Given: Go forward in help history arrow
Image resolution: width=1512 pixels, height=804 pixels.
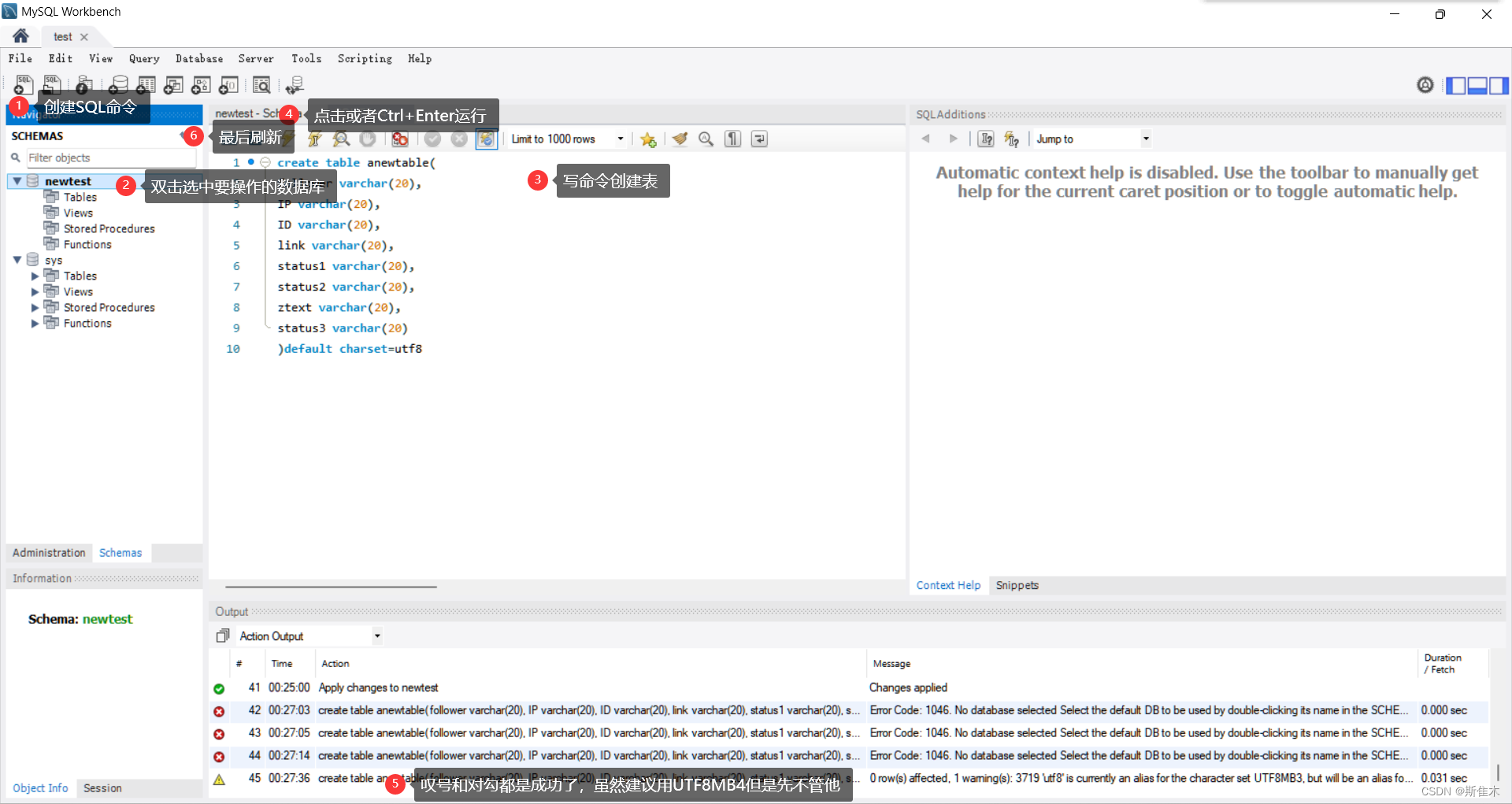Looking at the screenshot, I should (954, 139).
